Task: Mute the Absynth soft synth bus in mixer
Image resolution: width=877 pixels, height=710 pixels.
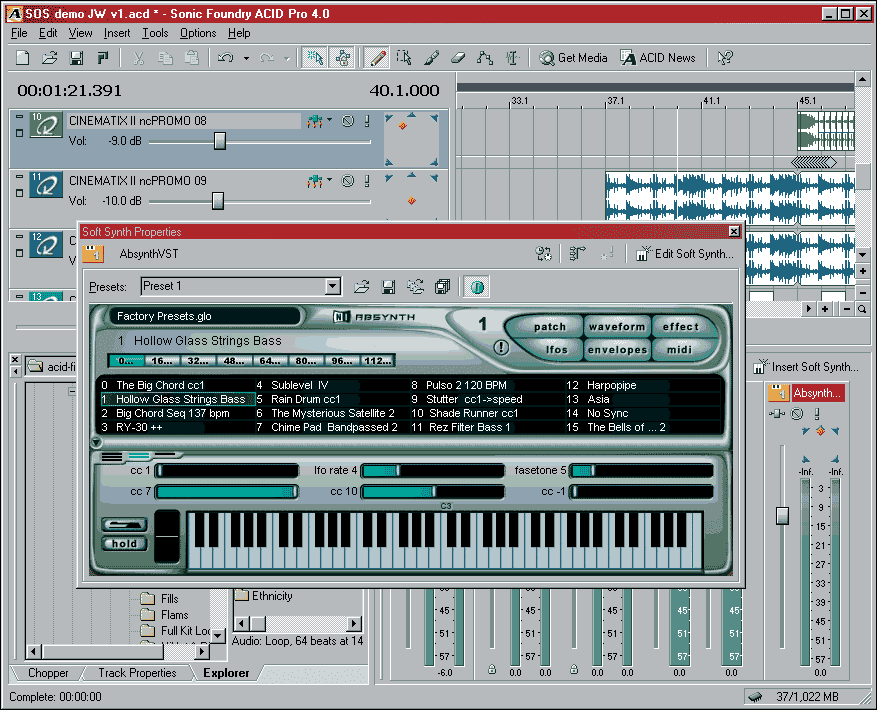Action: point(798,413)
